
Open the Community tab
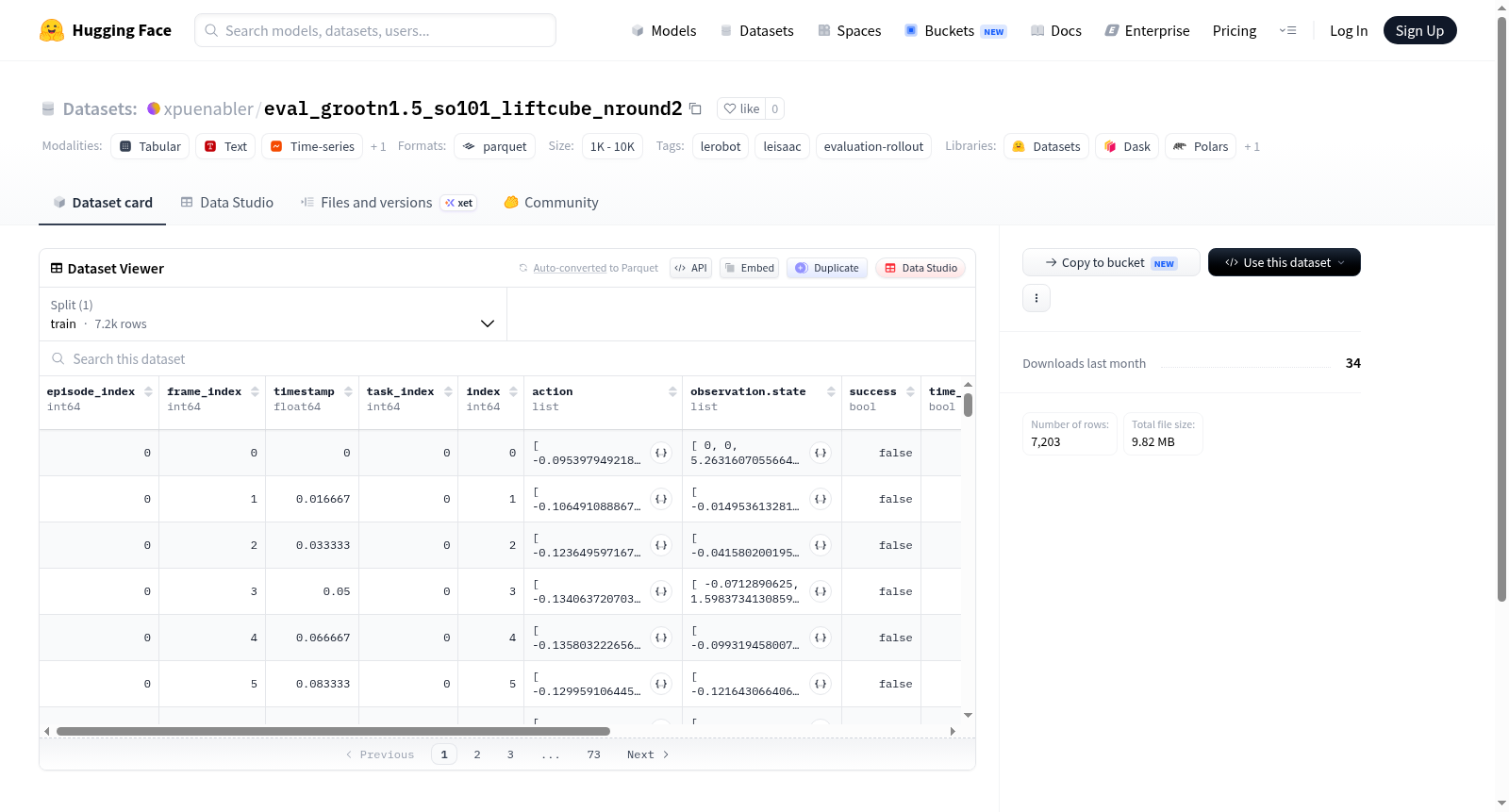point(551,203)
